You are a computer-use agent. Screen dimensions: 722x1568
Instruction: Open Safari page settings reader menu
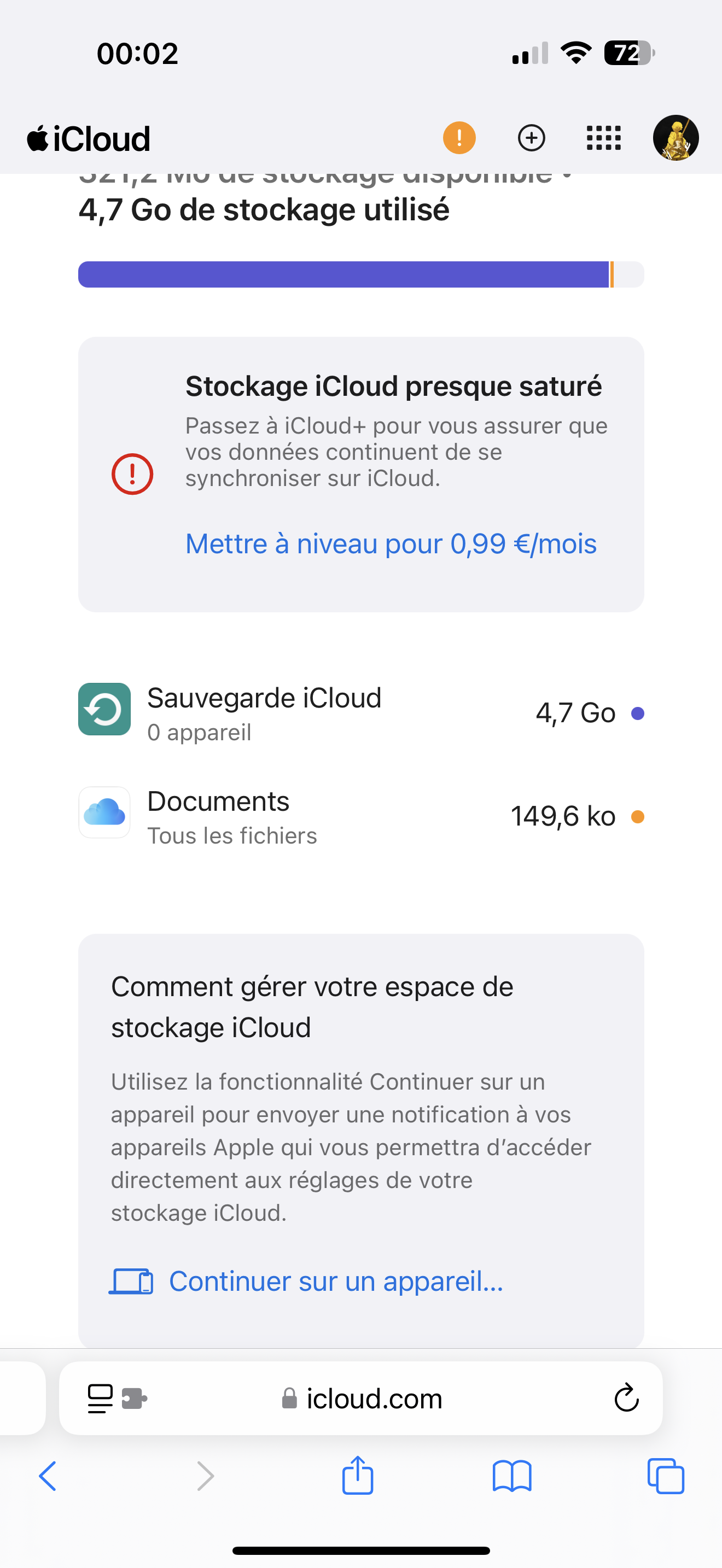[101, 1398]
